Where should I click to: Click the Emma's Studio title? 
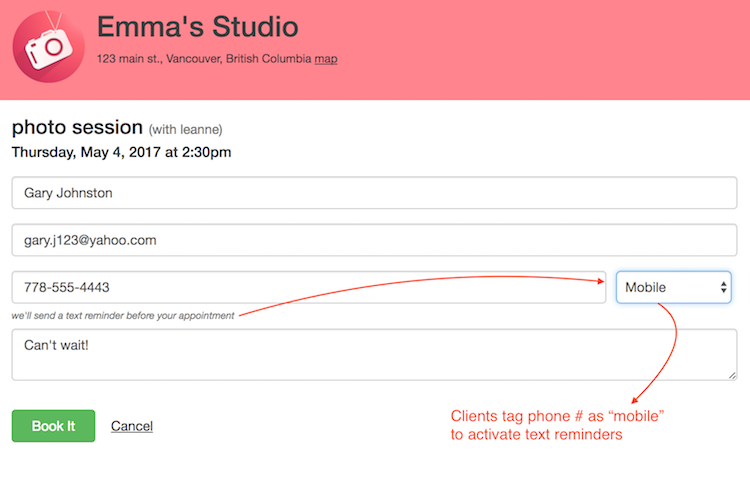198,27
